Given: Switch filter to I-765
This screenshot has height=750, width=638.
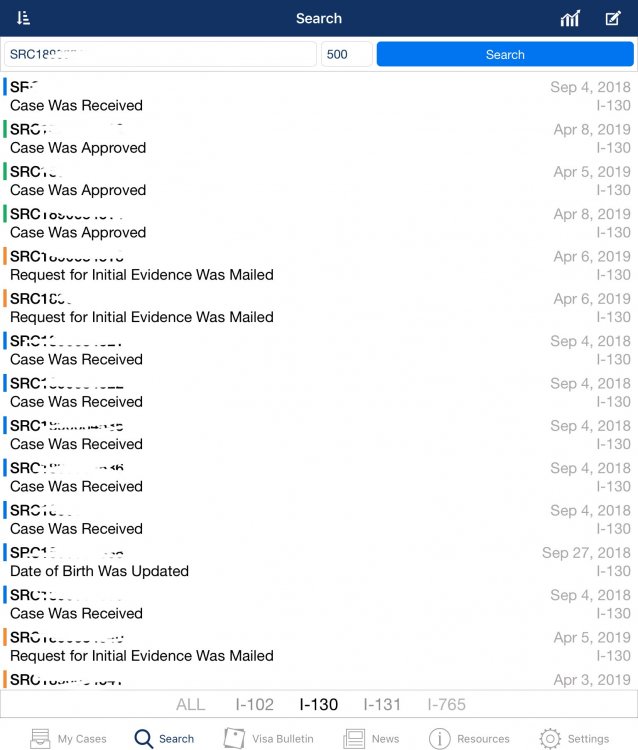Looking at the screenshot, I should (446, 704).
